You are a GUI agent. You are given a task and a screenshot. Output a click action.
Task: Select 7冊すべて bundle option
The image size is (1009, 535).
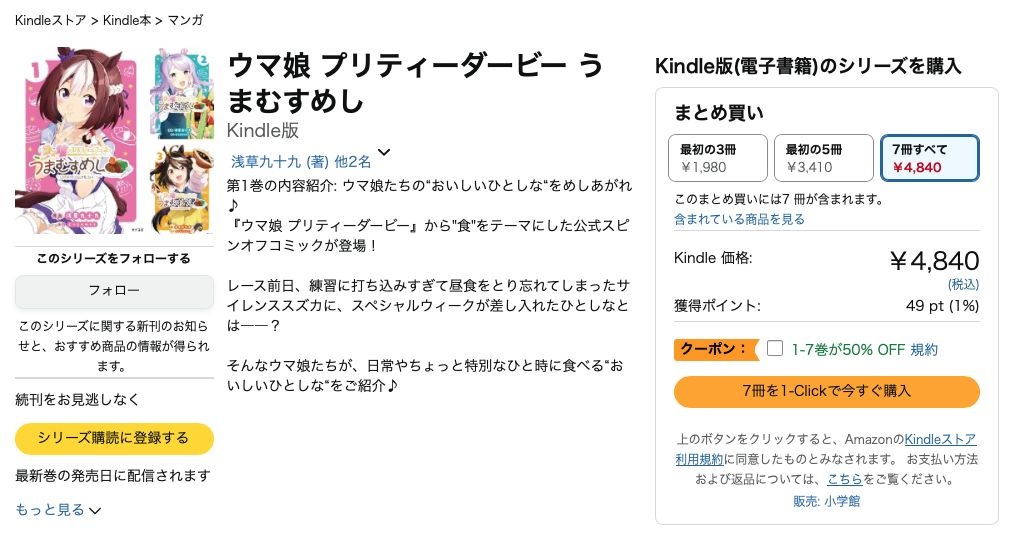(x=929, y=158)
